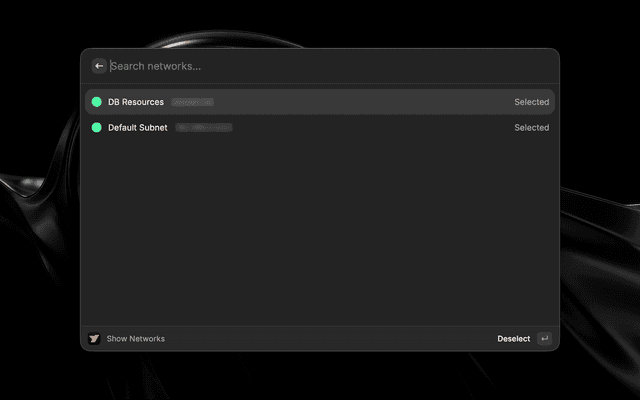Click the extension icon in the footer

tap(94, 339)
